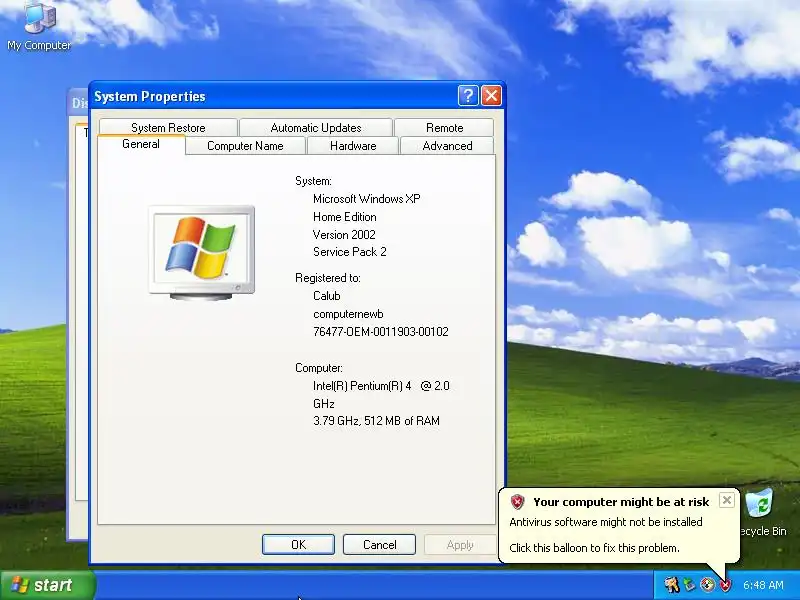This screenshot has height=600, width=800.
Task: Click the red shield icon in the balloon
Action: click(517, 502)
